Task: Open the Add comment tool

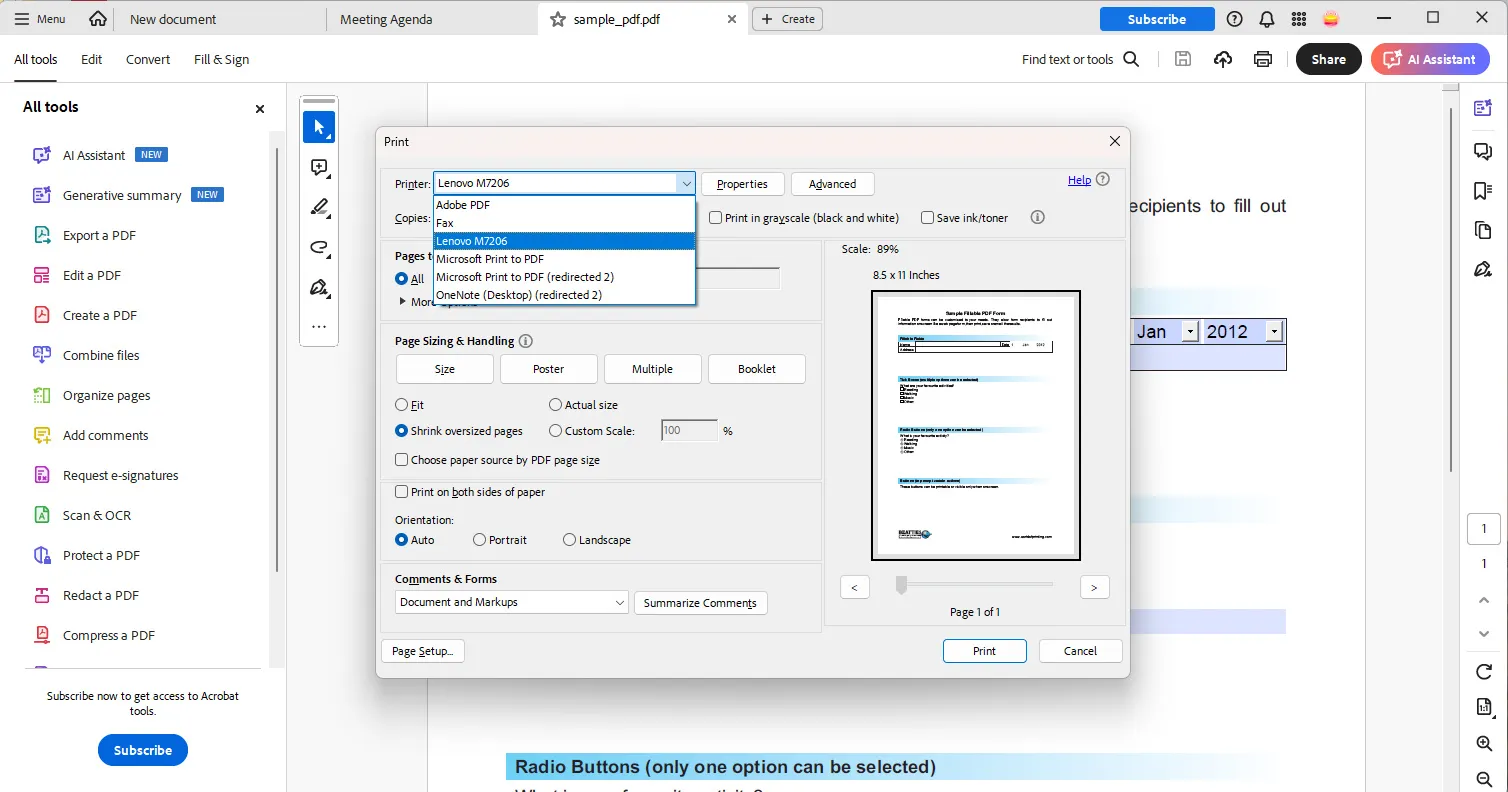Action: (318, 167)
